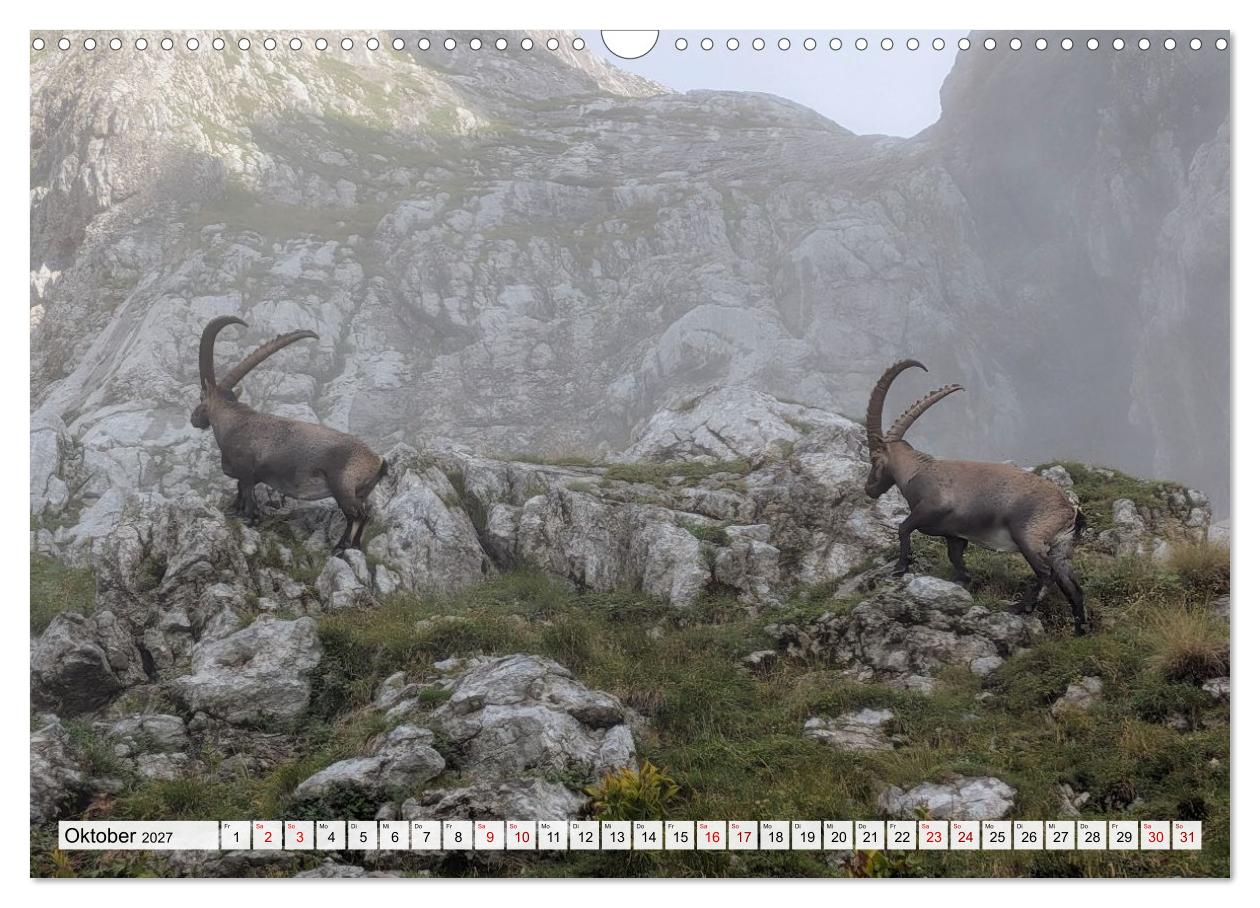Pick Thursday 21 in the date row
1260x908 pixels.
click(x=870, y=836)
